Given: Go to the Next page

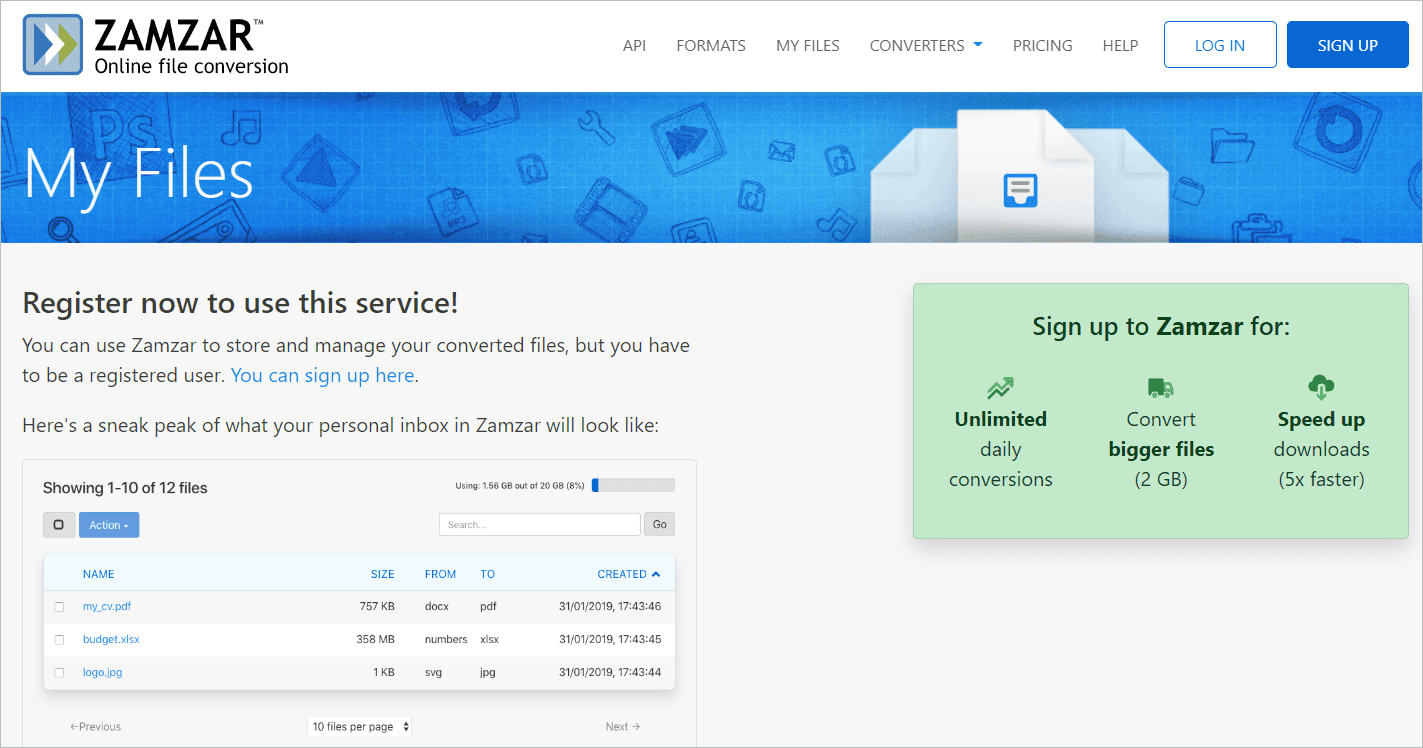Looking at the screenshot, I should tap(623, 727).
